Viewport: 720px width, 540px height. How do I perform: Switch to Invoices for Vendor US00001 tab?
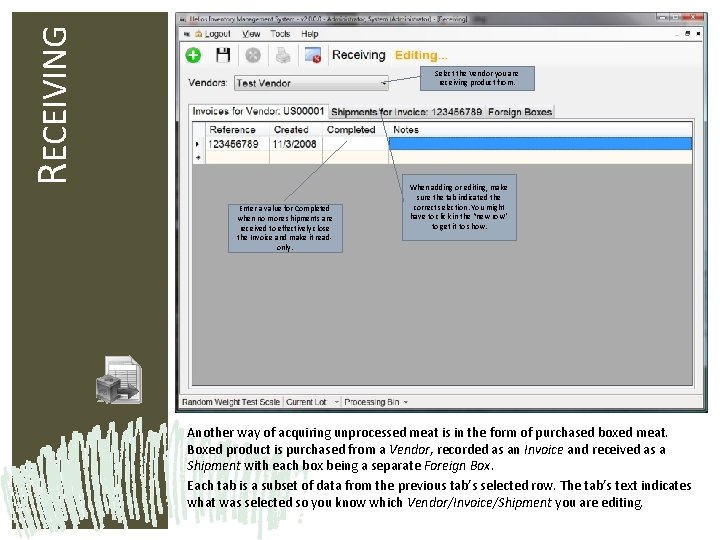click(x=258, y=111)
